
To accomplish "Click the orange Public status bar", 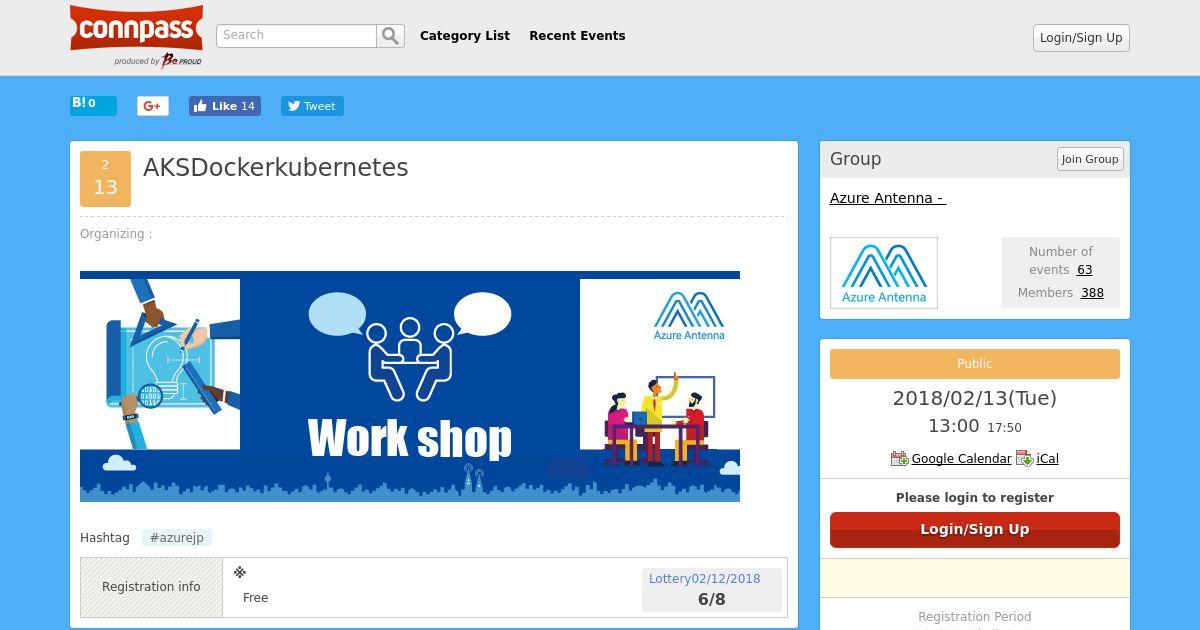I will (975, 364).
